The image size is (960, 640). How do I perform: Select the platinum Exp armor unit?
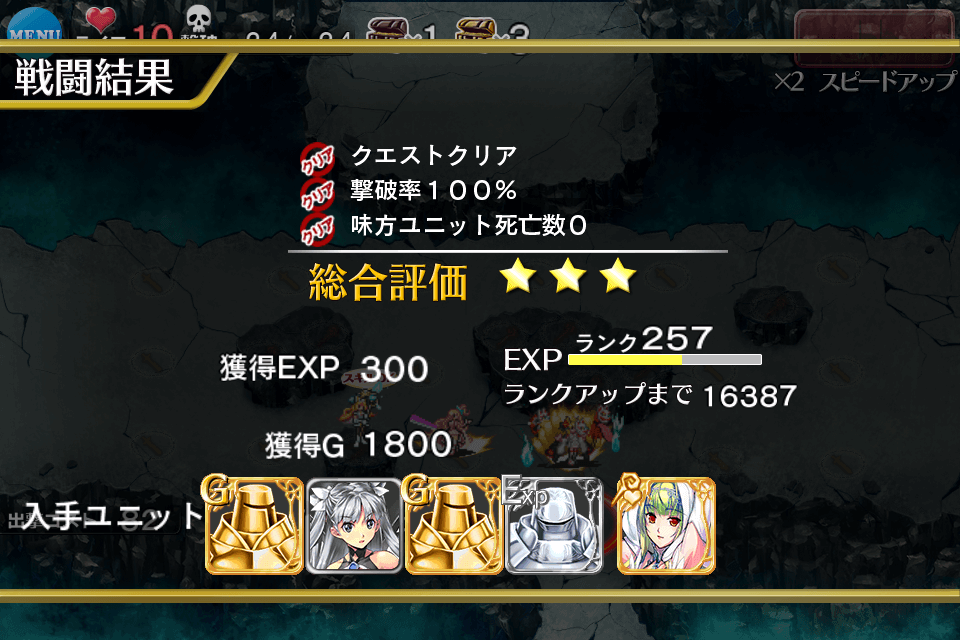click(553, 525)
